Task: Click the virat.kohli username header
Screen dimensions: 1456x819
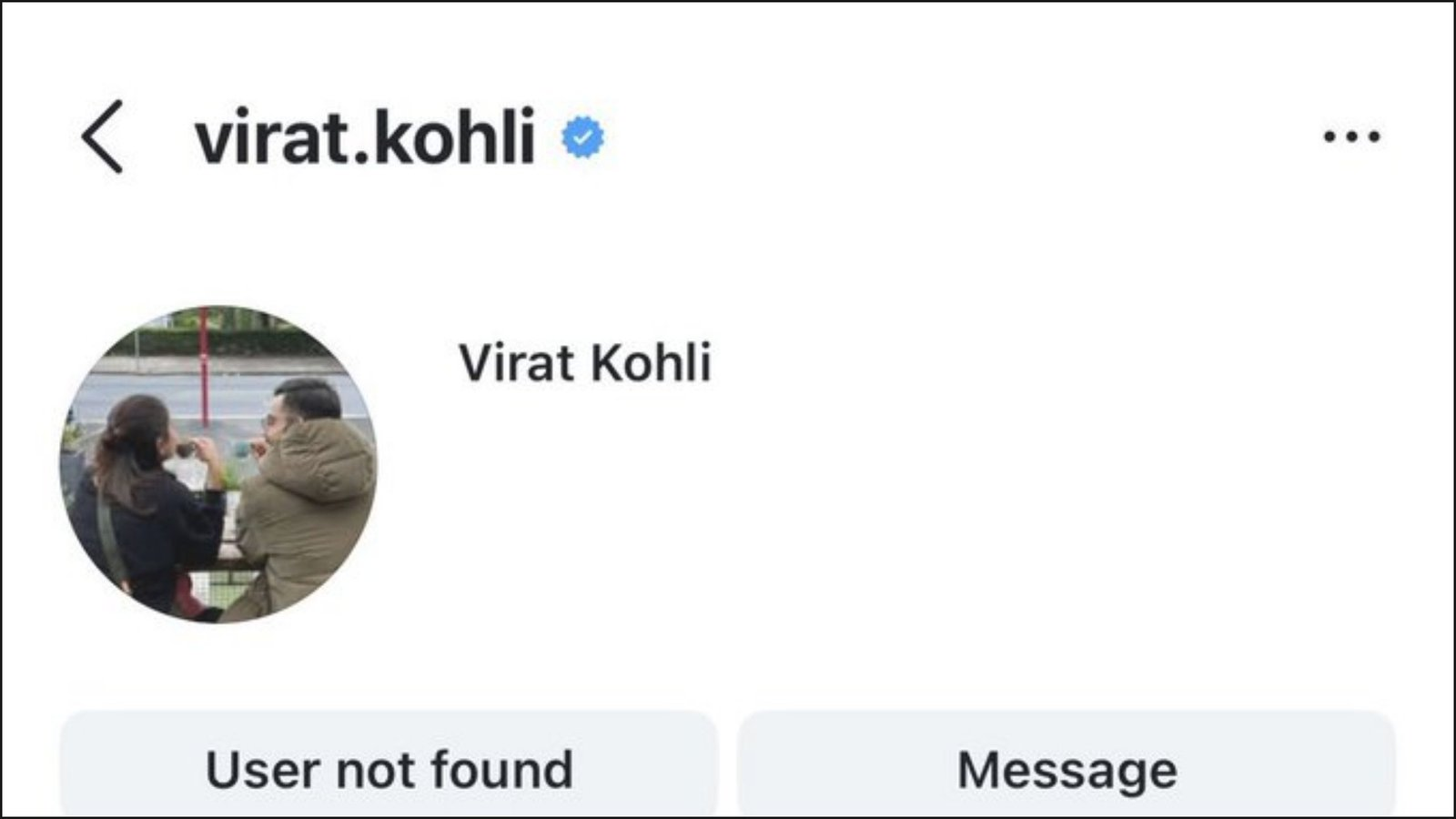Action: tap(365, 137)
